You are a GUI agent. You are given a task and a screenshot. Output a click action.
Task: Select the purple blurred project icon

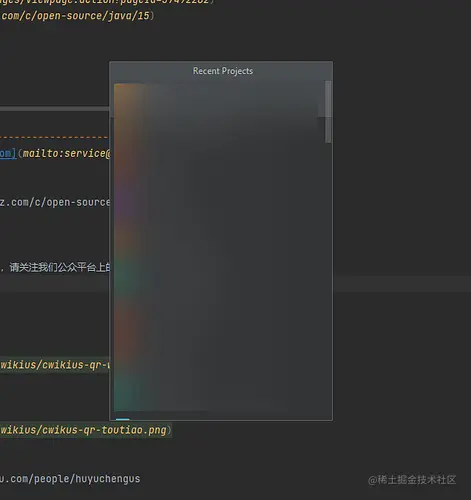tap(127, 200)
